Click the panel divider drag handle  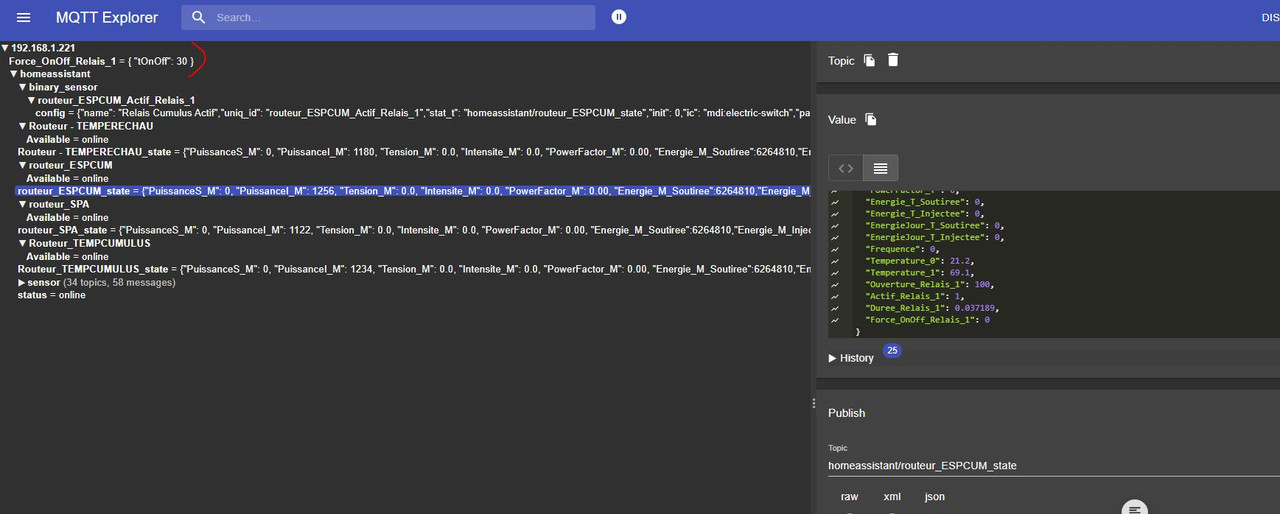814,402
